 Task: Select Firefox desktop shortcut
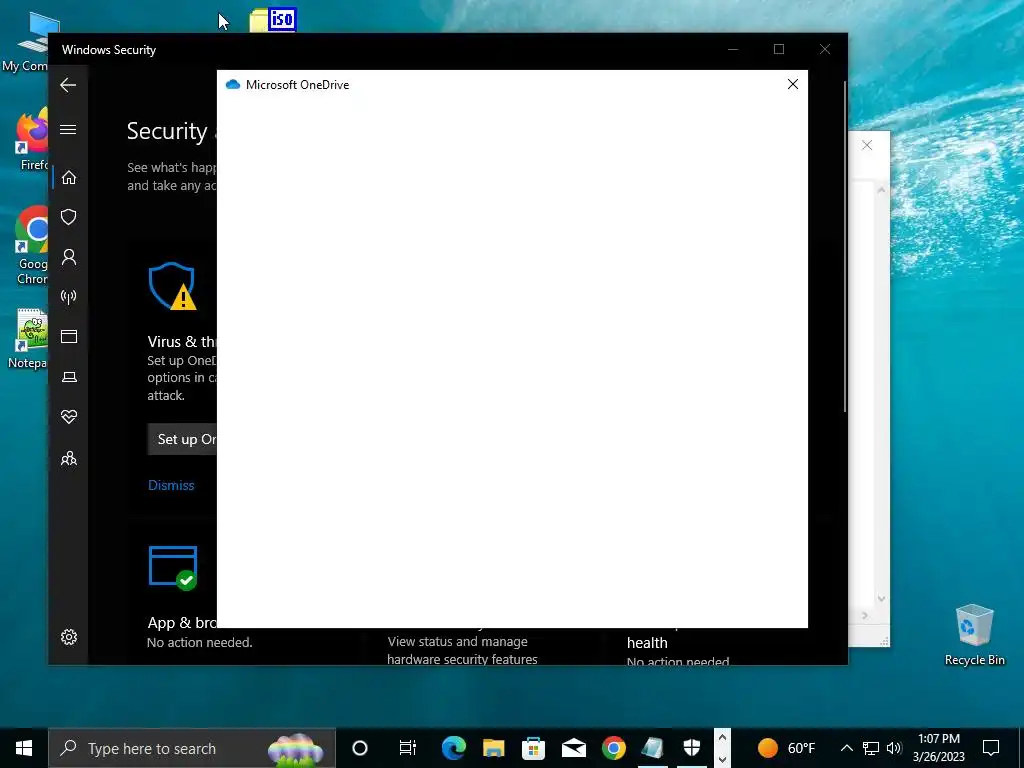point(31,140)
